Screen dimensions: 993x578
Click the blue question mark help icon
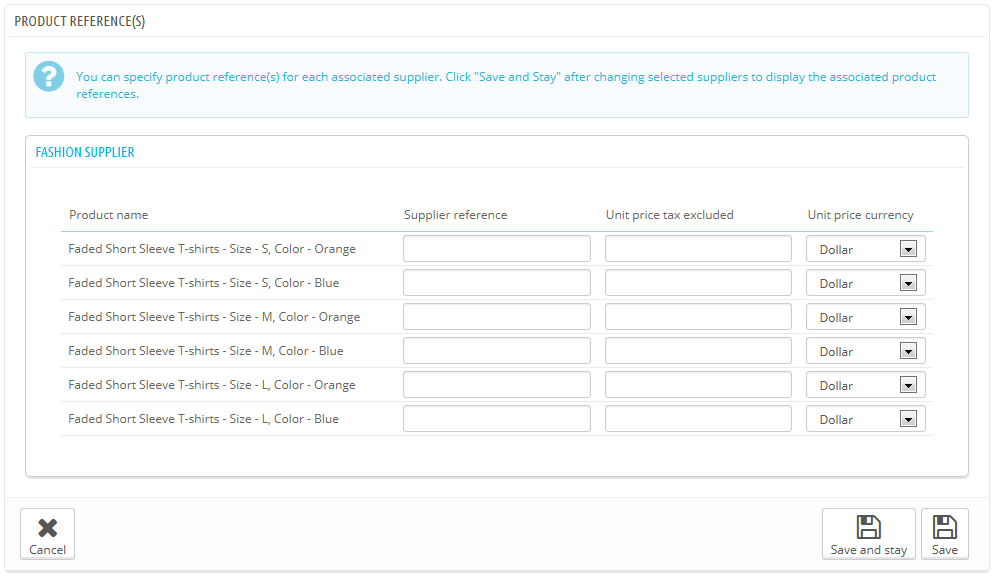tap(49, 77)
